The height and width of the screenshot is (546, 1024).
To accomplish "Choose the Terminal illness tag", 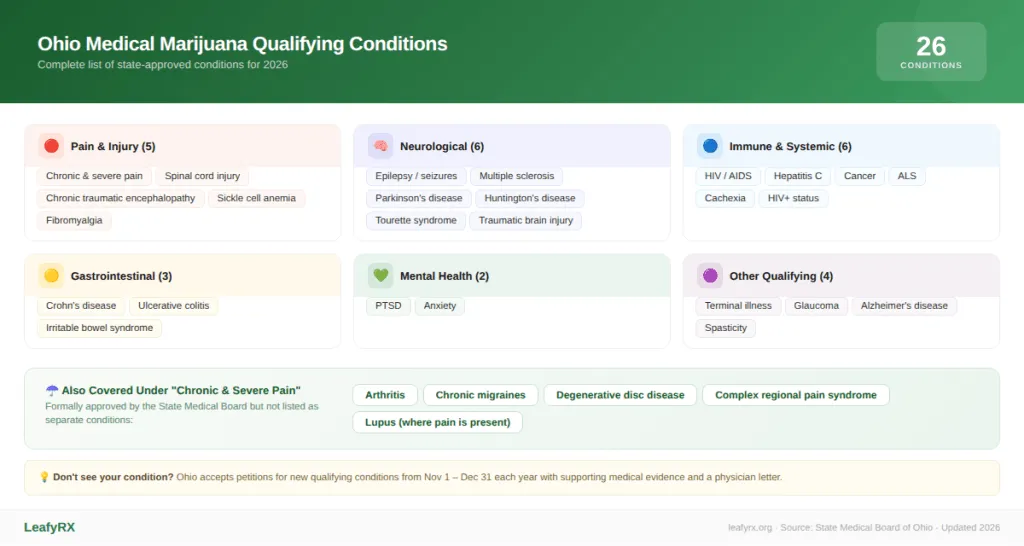I will [x=738, y=306].
